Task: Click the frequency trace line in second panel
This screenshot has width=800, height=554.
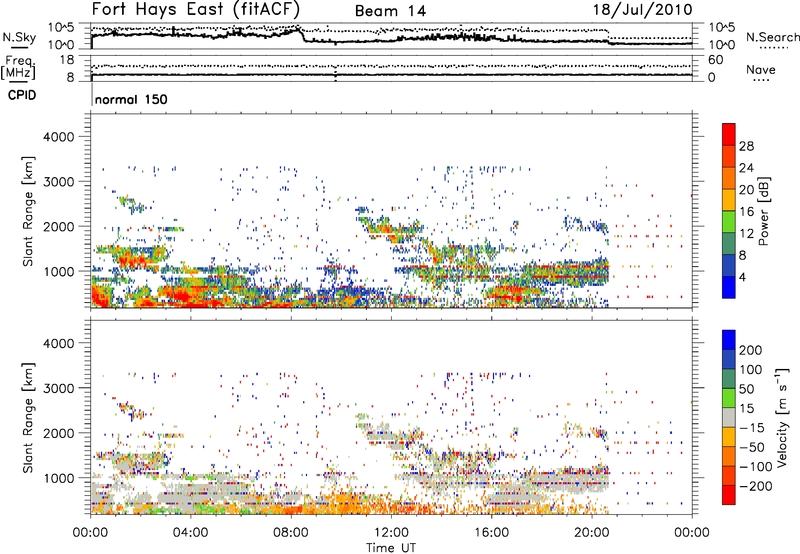Action: point(391,75)
